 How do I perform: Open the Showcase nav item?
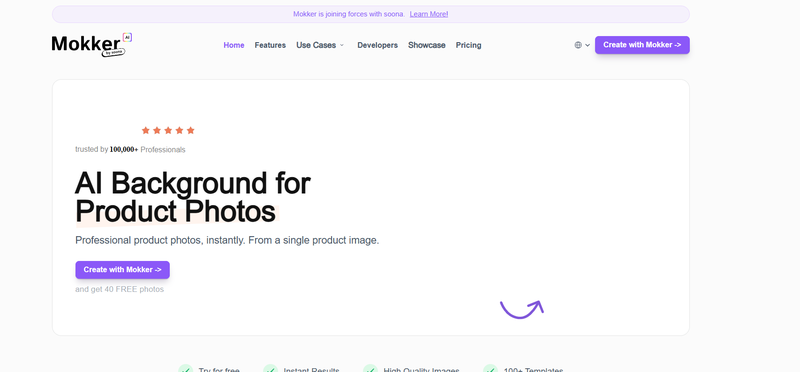coord(427,45)
